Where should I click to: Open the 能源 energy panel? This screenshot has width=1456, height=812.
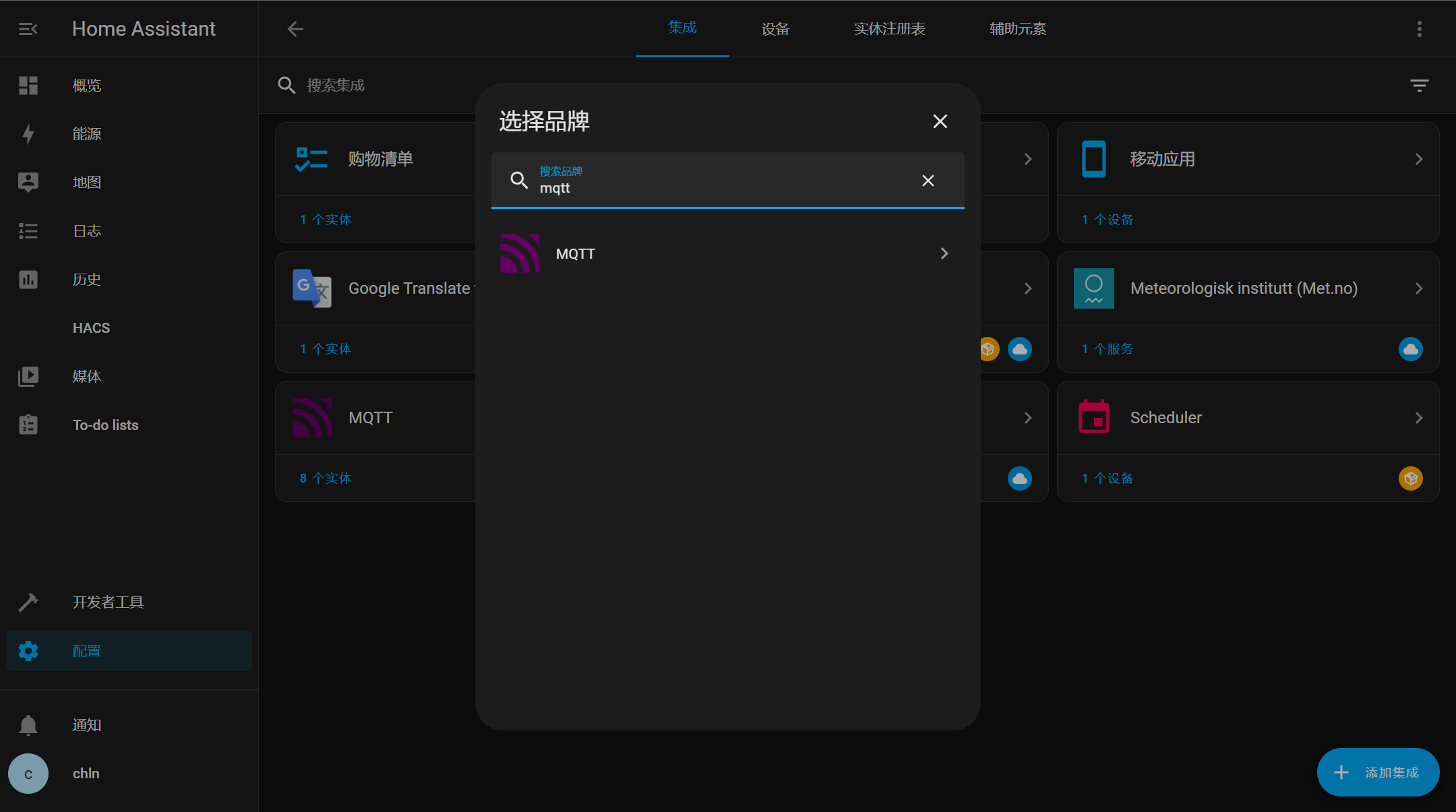129,134
